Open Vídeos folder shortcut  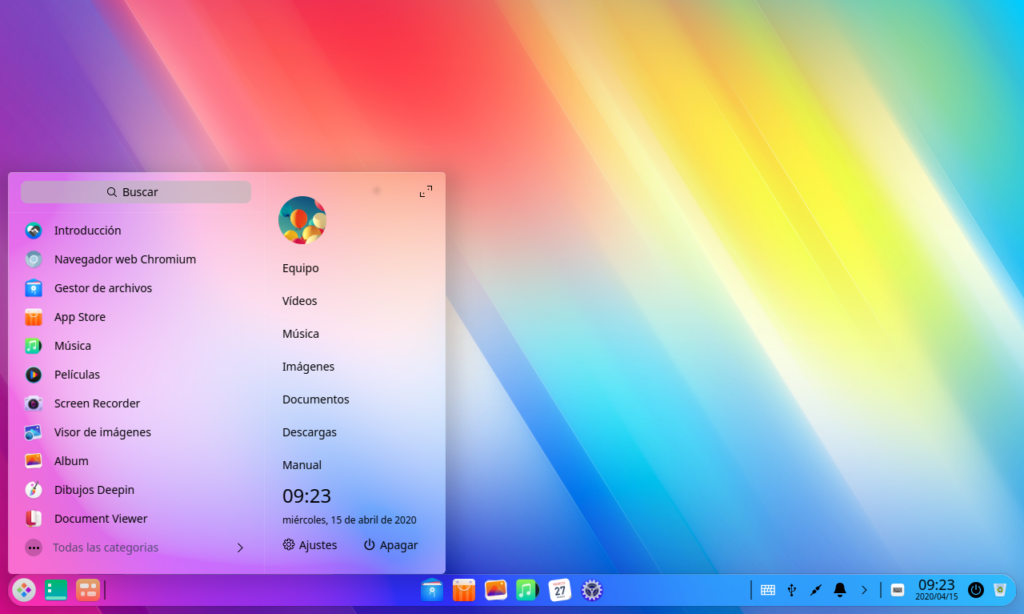click(x=300, y=300)
